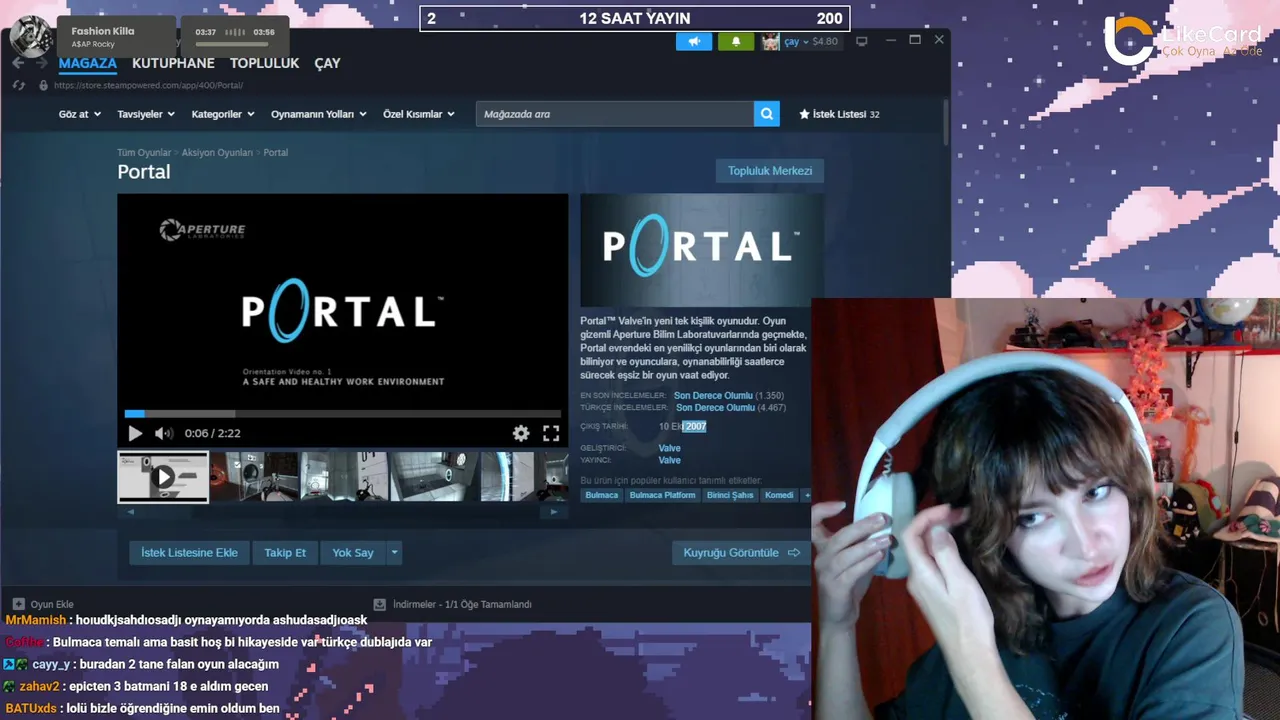
Task: Click the Valve developer link
Action: (x=669, y=448)
